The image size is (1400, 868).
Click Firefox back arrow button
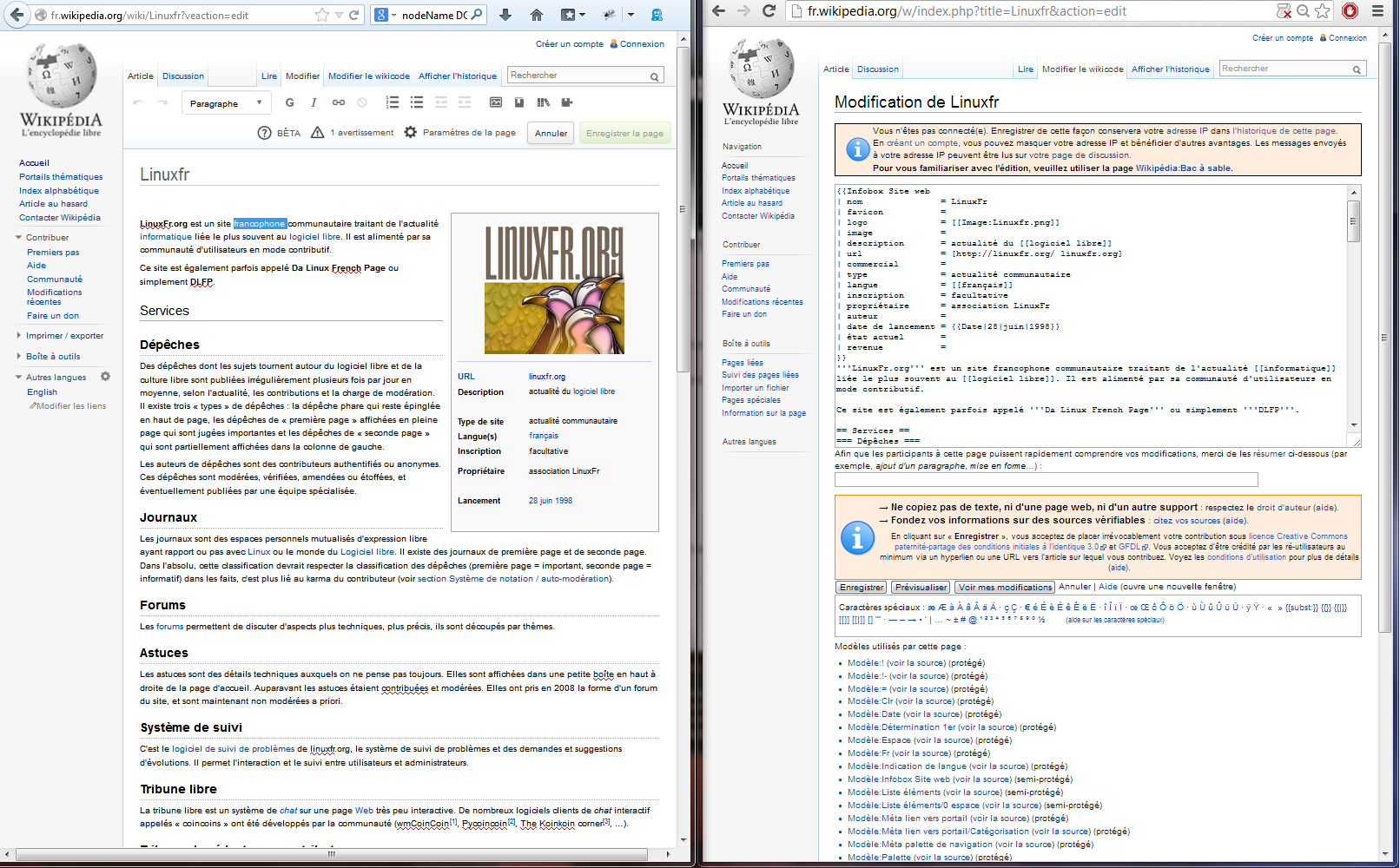point(17,15)
